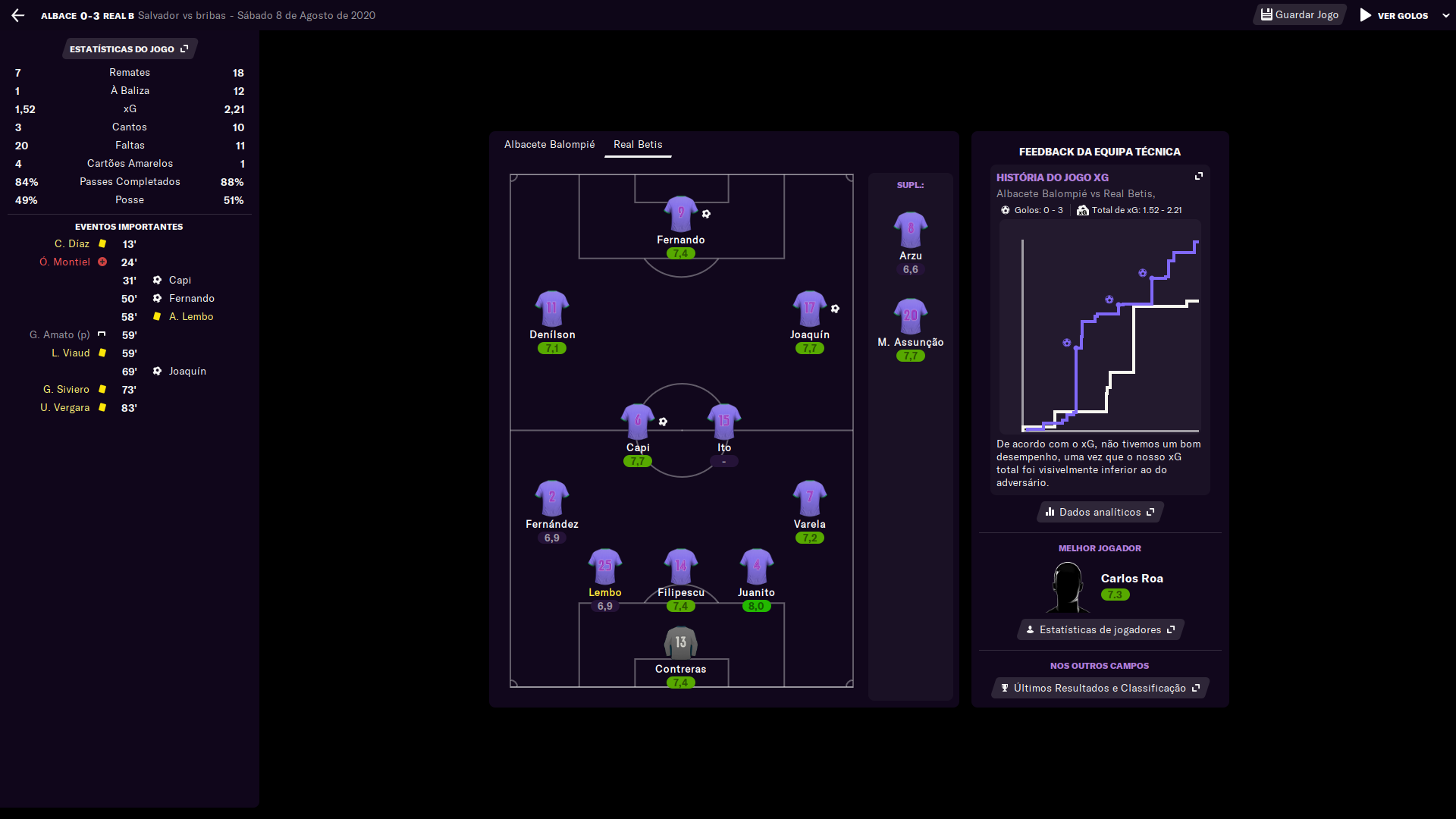
Task: Click G. Siviero yellow card icon
Action: [x=102, y=389]
